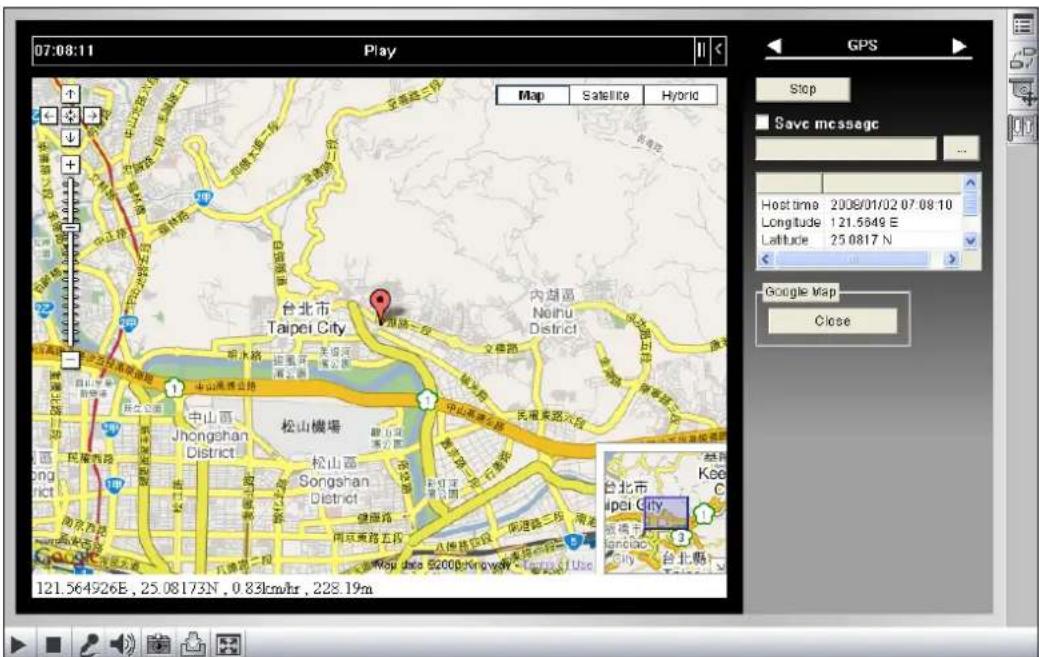
Task: Open the Terms of Use link
Action: [558, 565]
